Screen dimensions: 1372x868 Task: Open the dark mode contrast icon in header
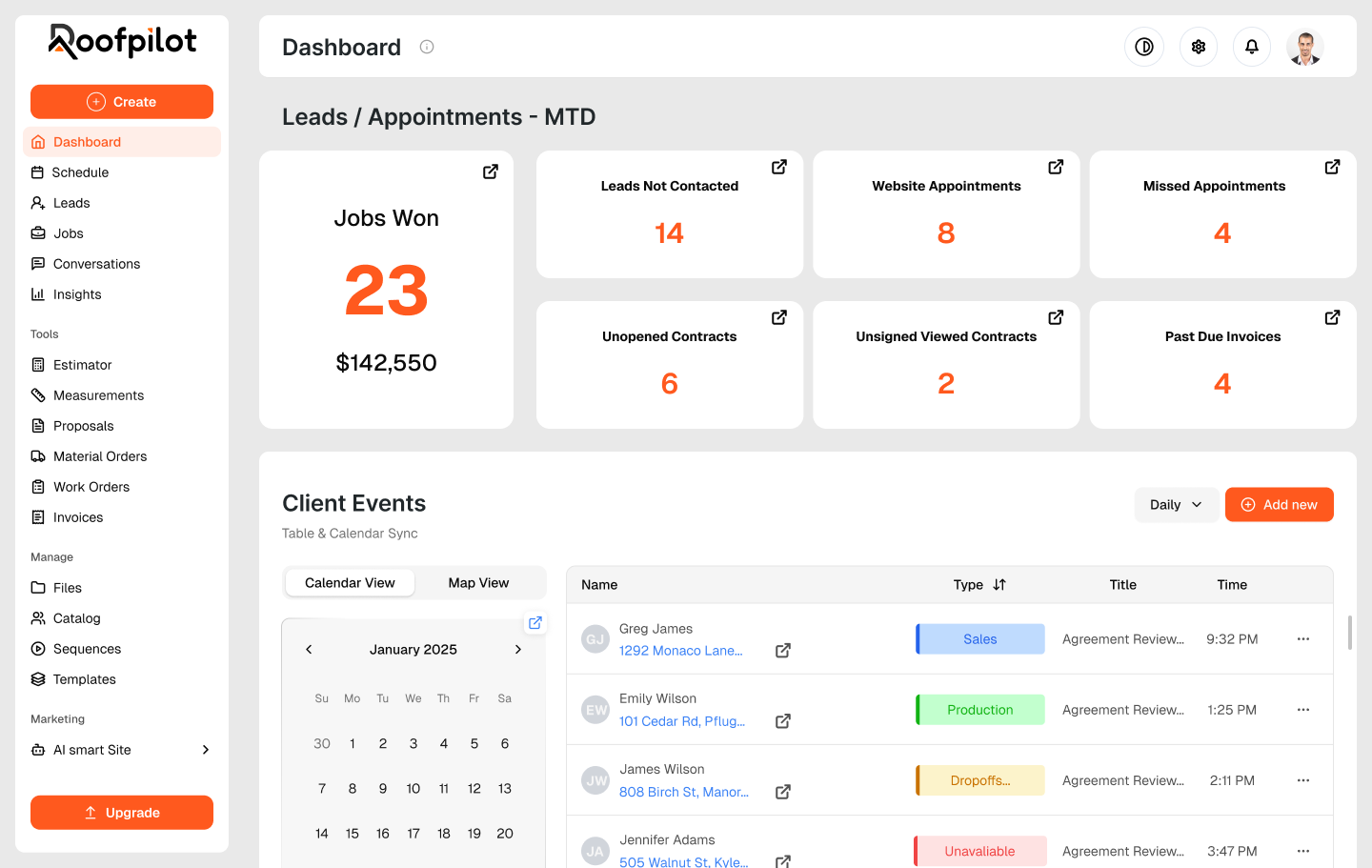pos(1144,47)
